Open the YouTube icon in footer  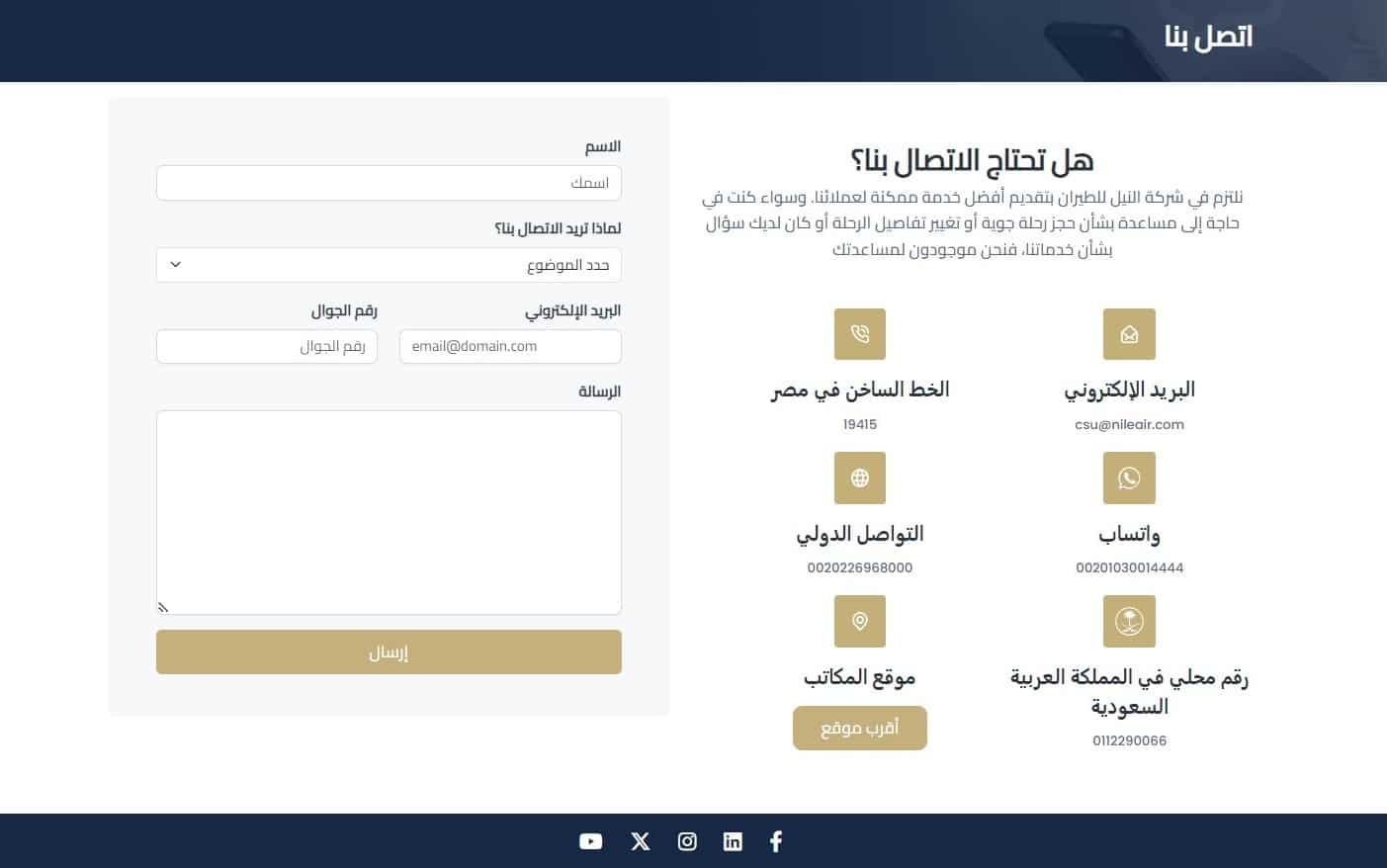(590, 841)
